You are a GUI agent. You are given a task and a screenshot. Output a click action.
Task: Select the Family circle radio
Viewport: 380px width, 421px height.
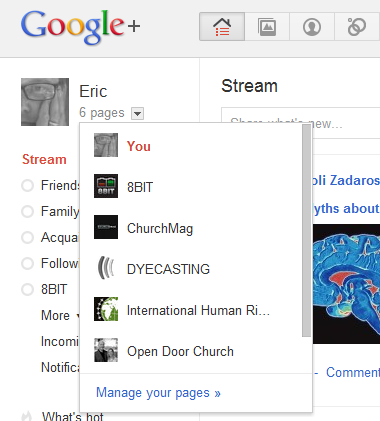point(27,211)
